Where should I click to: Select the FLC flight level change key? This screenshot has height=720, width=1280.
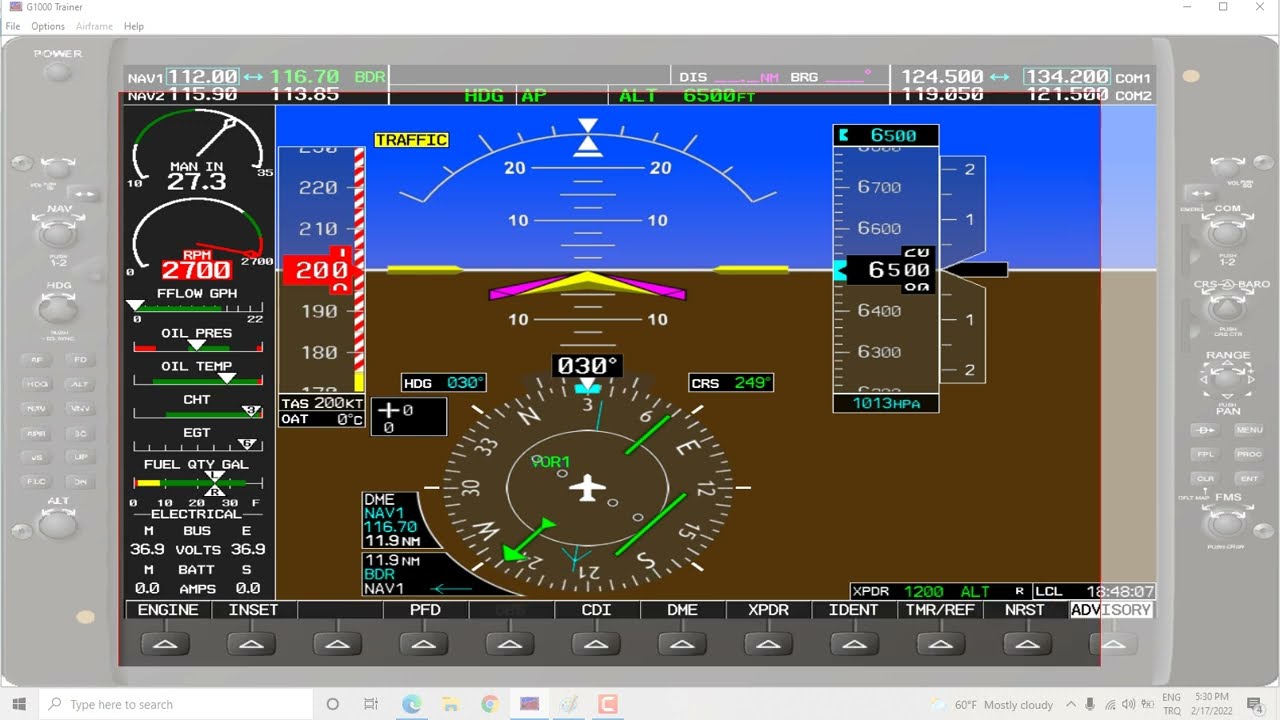coord(37,482)
